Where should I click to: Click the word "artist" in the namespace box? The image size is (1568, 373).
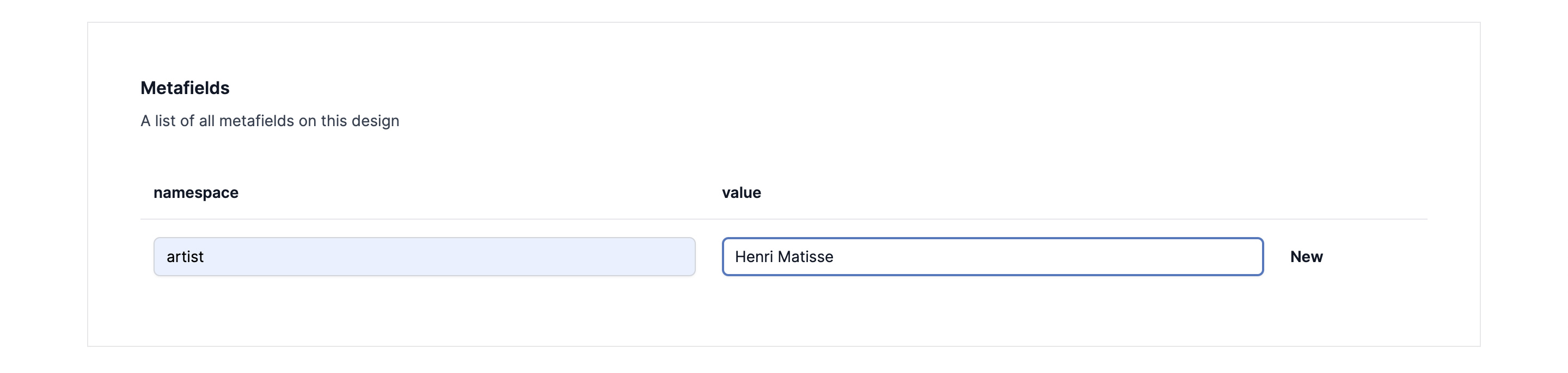tap(185, 257)
